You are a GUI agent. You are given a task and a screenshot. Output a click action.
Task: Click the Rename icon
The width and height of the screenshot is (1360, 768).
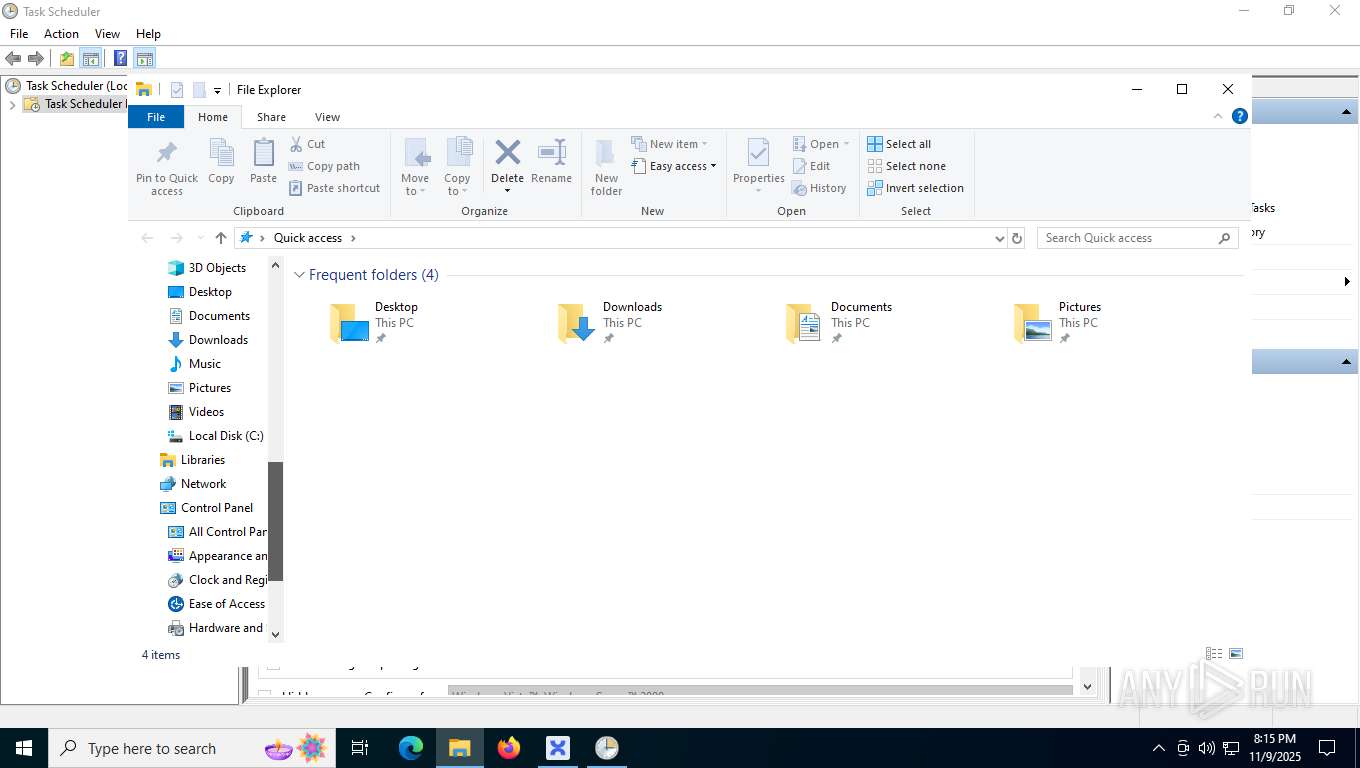[551, 153]
